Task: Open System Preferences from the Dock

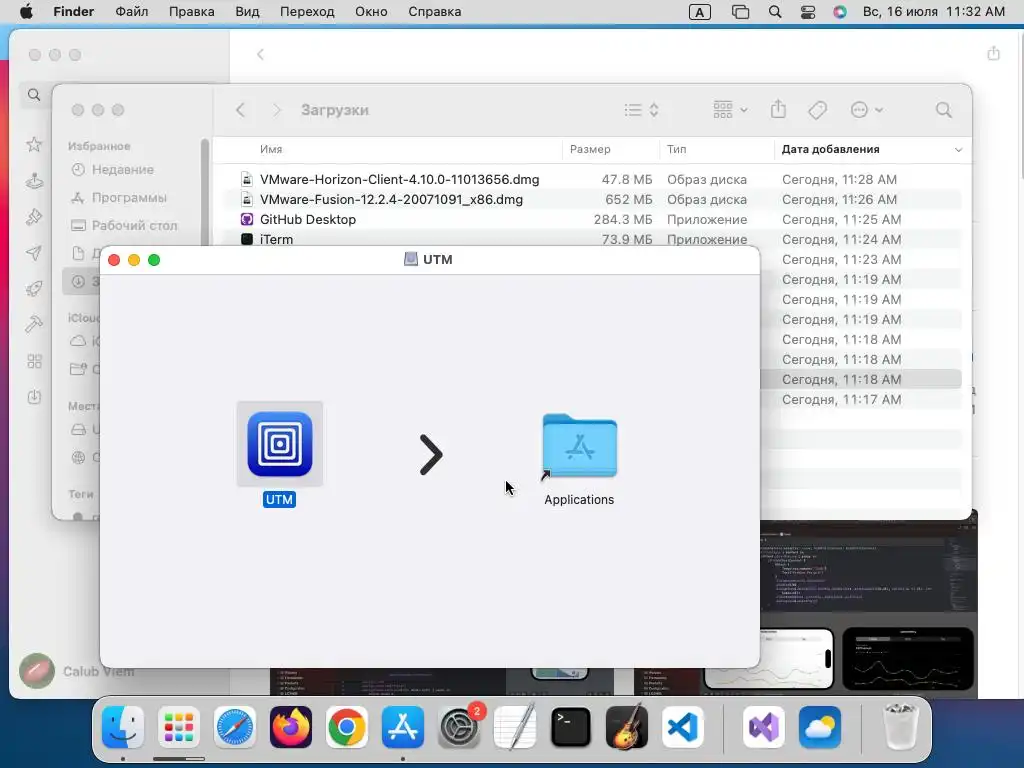Action: pos(459,727)
